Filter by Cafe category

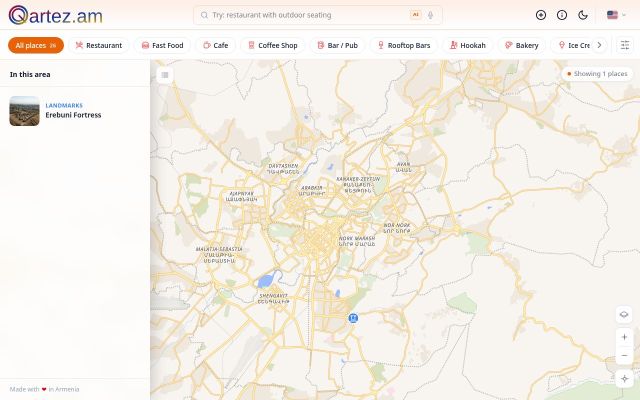[x=216, y=45]
